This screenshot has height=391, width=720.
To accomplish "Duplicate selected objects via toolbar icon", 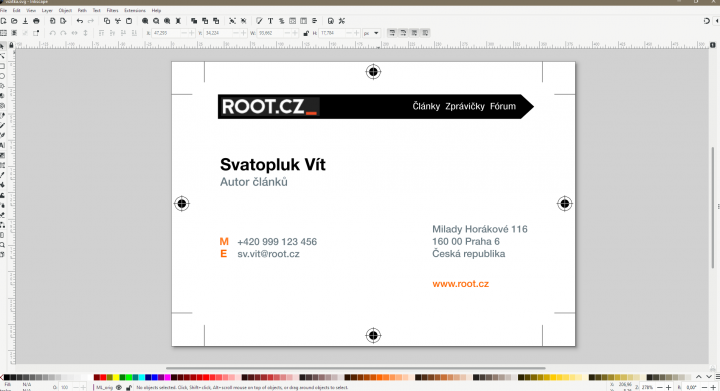I will tap(194, 21).
